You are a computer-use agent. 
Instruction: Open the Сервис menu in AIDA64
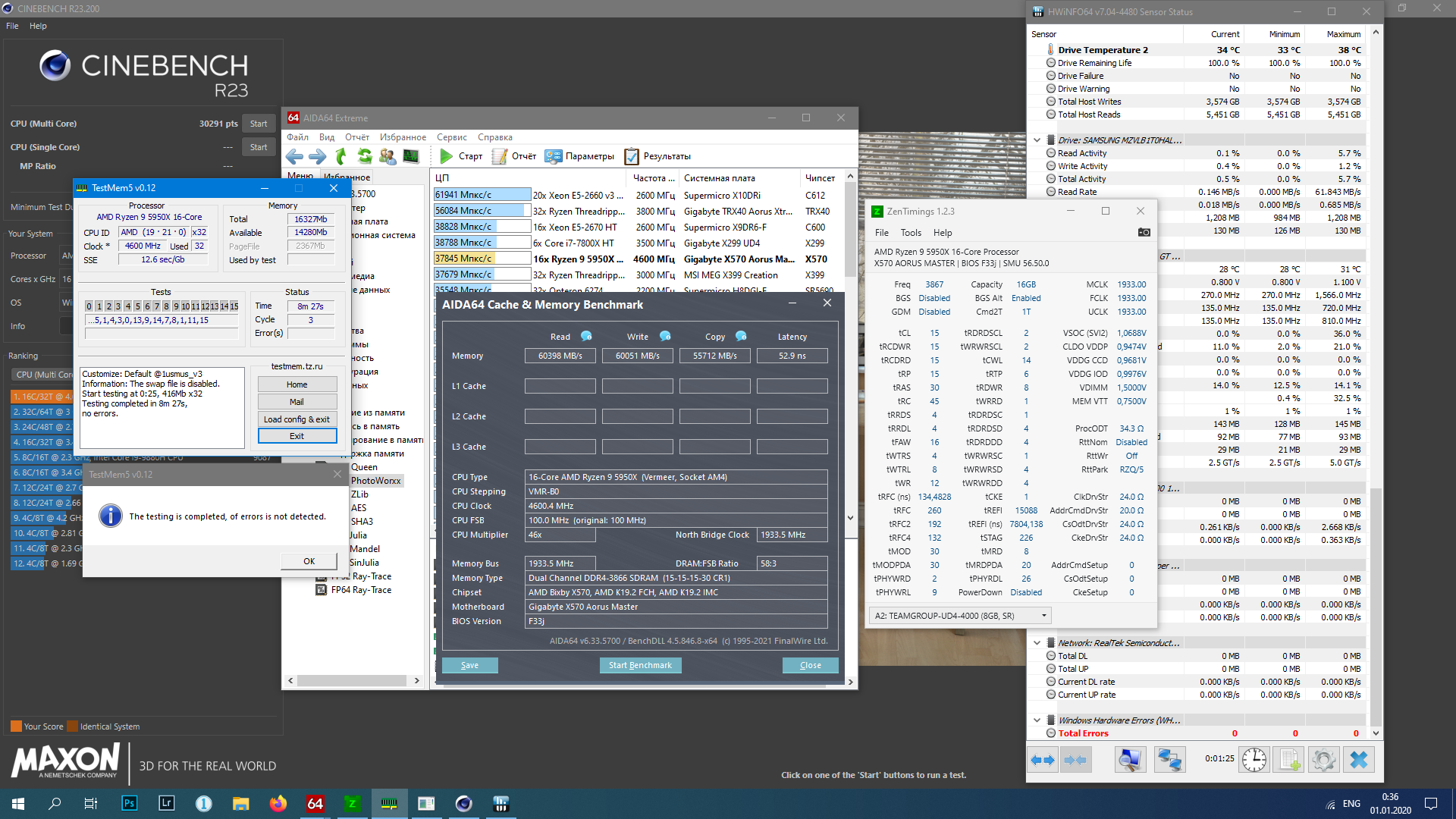tap(451, 137)
